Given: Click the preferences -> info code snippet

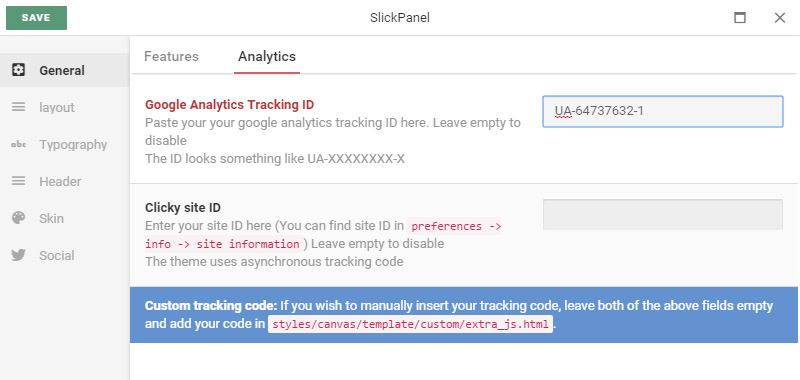Looking at the screenshot, I should tap(323, 235).
